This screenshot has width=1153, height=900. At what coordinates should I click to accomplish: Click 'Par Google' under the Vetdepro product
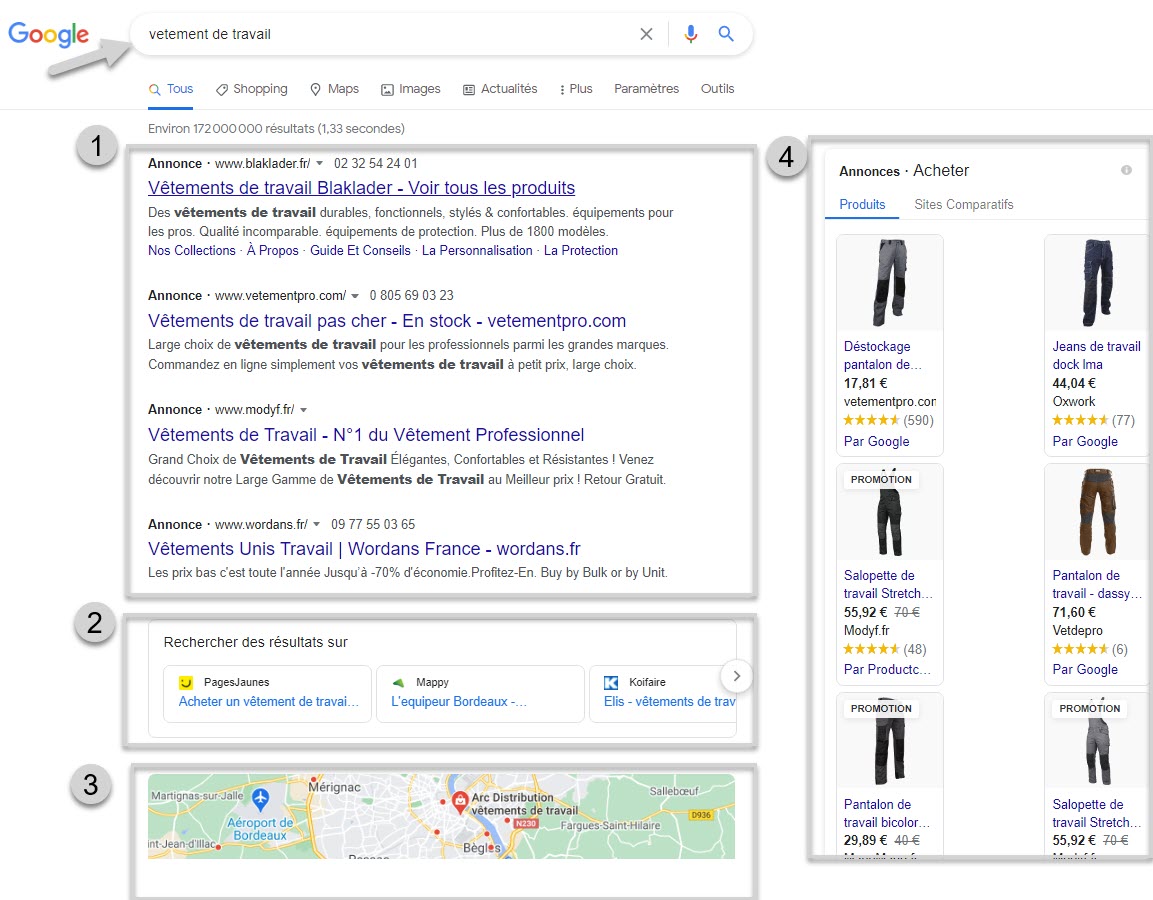[x=1085, y=669]
